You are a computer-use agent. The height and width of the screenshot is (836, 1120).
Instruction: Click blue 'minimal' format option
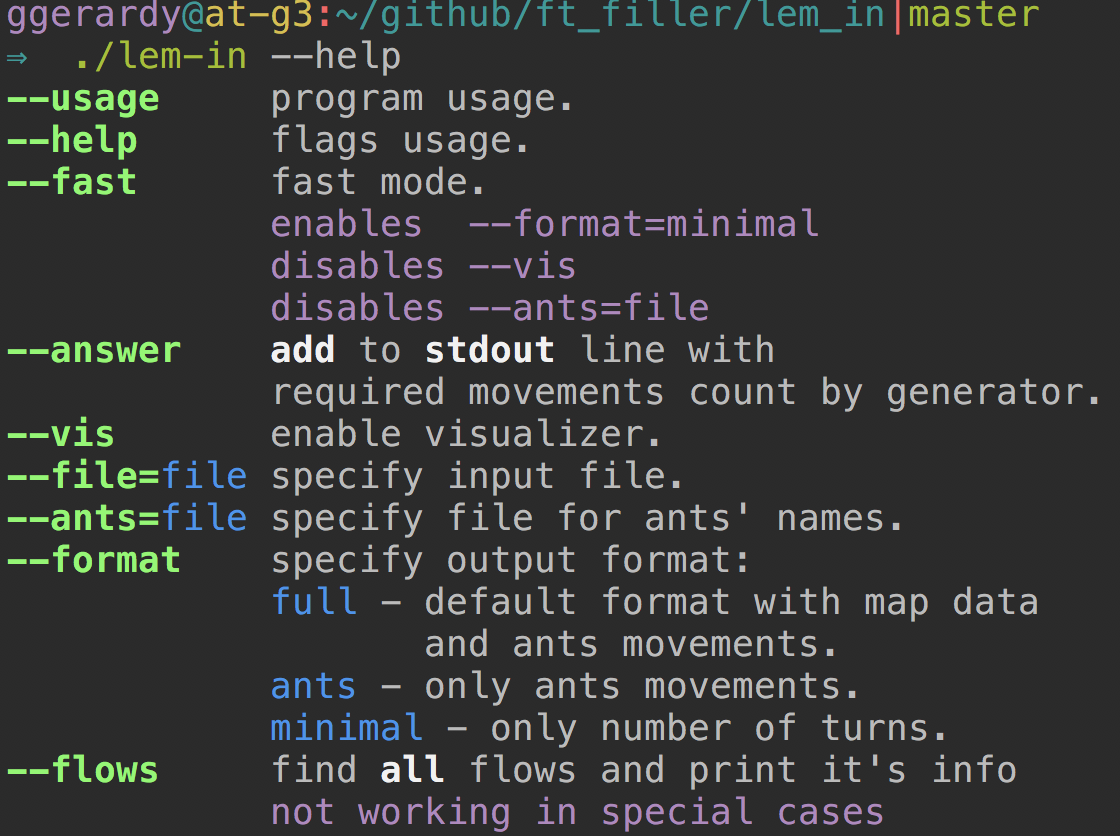(346, 728)
